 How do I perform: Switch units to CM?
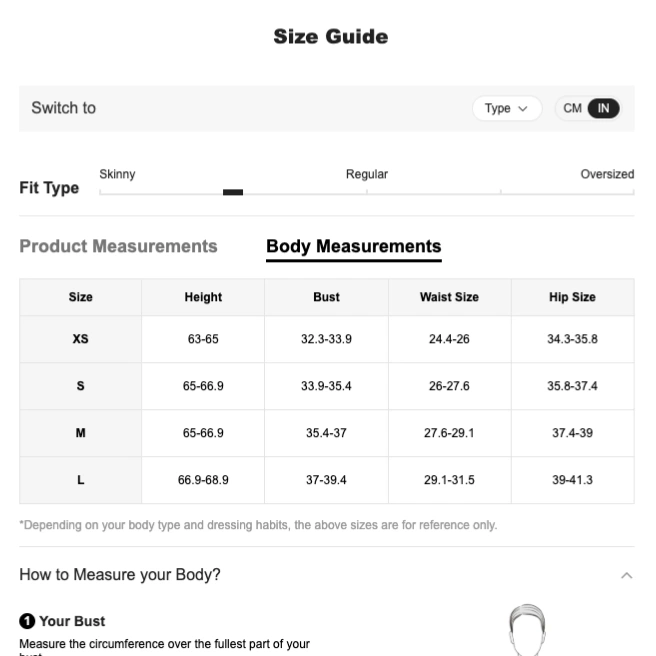pos(572,108)
